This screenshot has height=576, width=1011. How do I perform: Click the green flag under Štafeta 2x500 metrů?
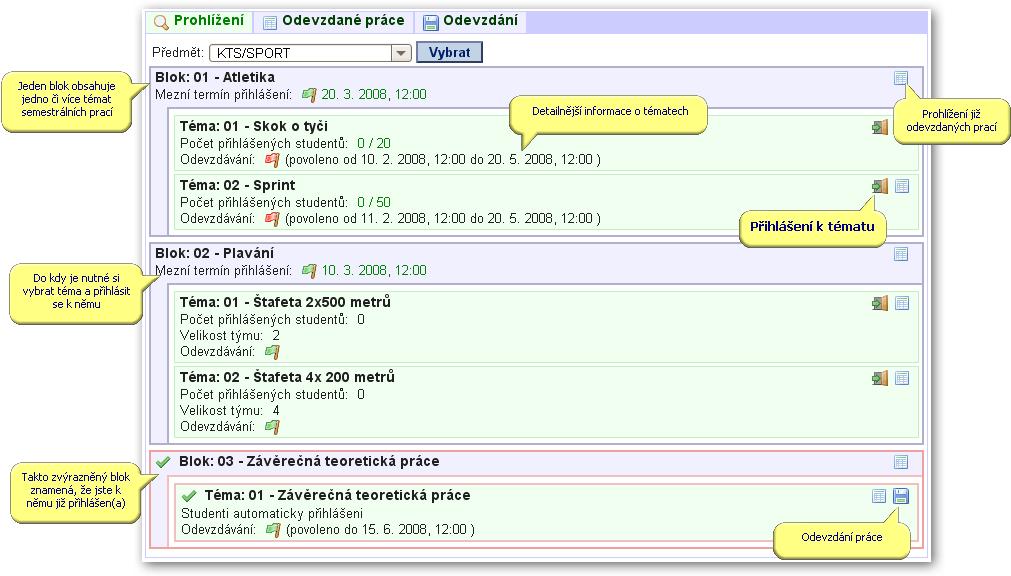click(272, 352)
